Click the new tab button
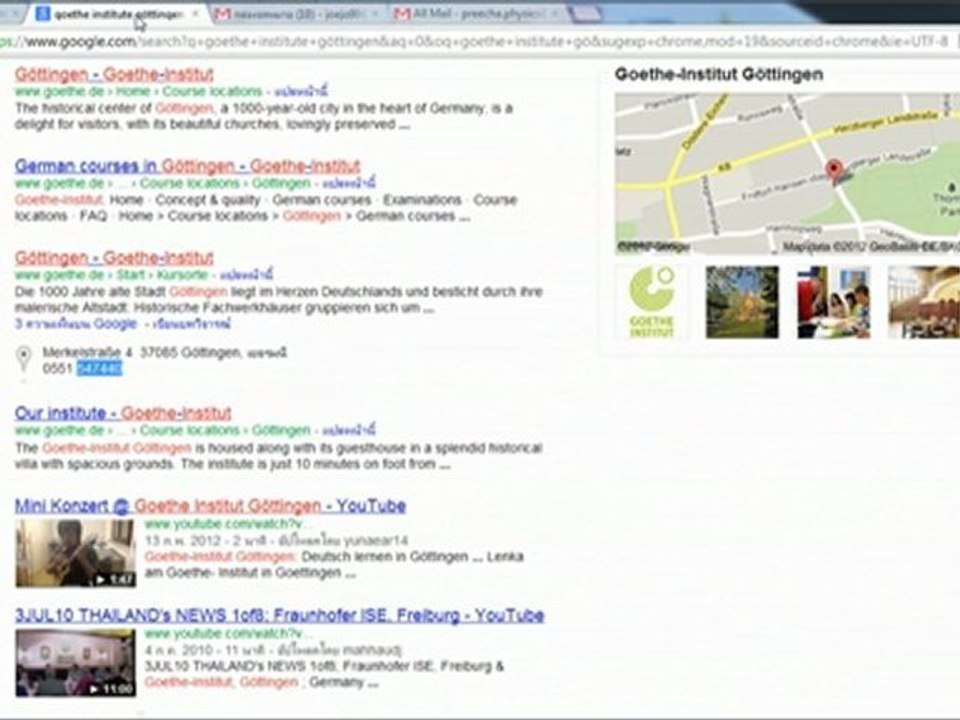Viewport: 960px width, 720px height. (x=585, y=14)
